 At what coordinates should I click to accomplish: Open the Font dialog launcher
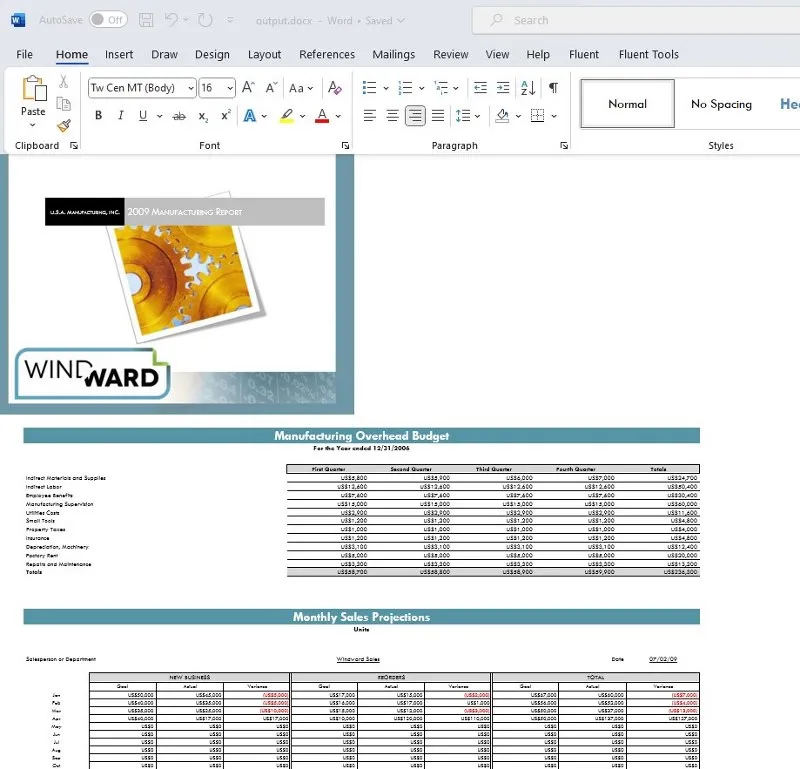[345, 146]
